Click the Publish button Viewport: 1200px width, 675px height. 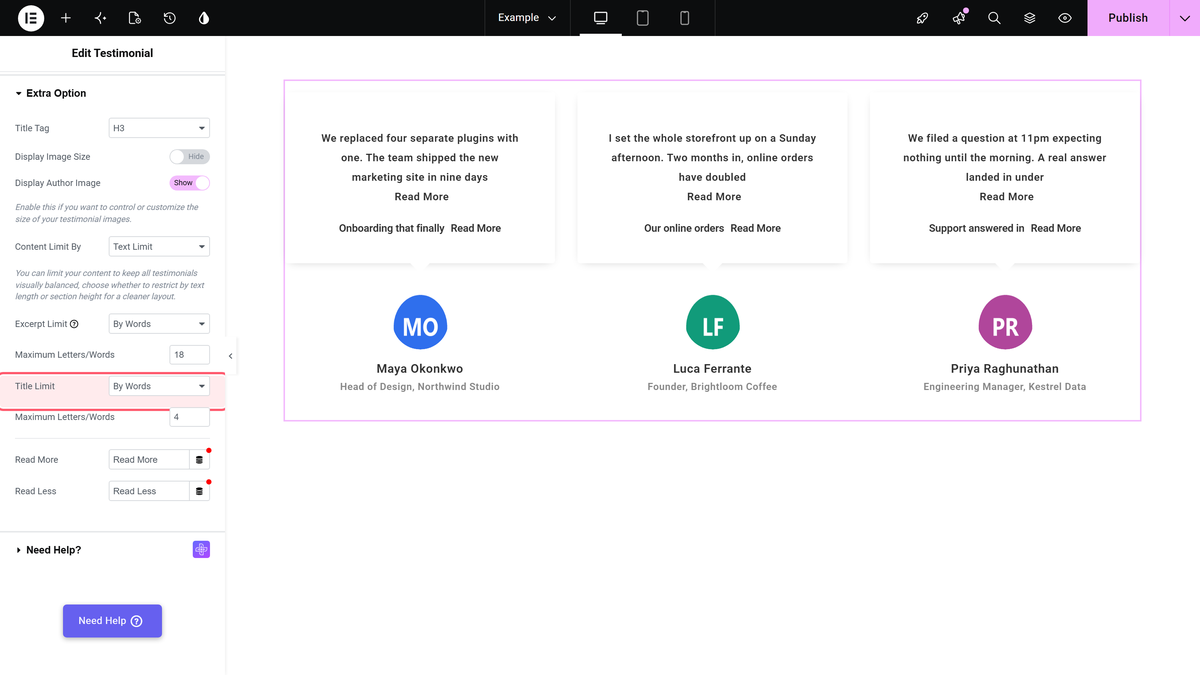tap(1128, 18)
